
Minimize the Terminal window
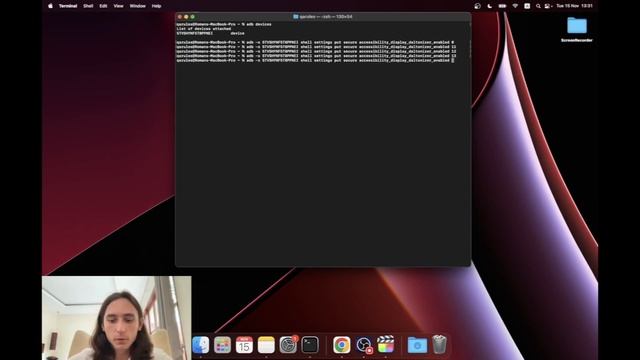pyautogui.click(x=186, y=17)
